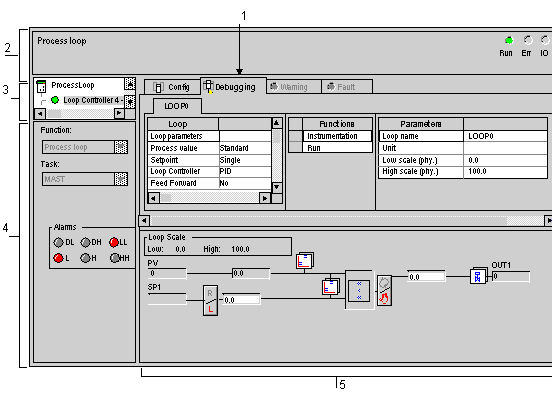Click the Loop table vertical scrollbar down arrow
This screenshot has height=400, width=552.
pyautogui.click(x=277, y=187)
